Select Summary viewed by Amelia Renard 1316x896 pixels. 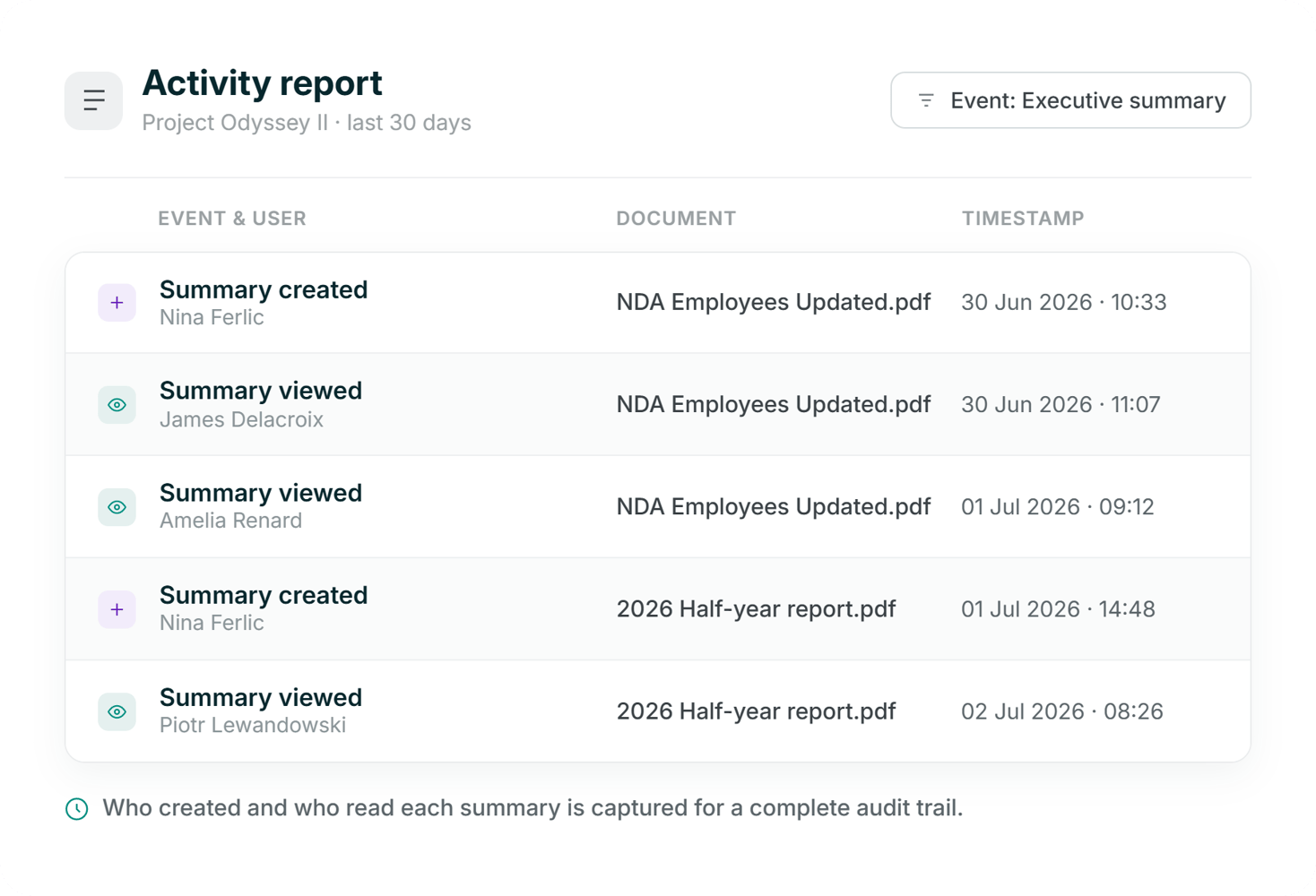pyautogui.click(x=261, y=493)
